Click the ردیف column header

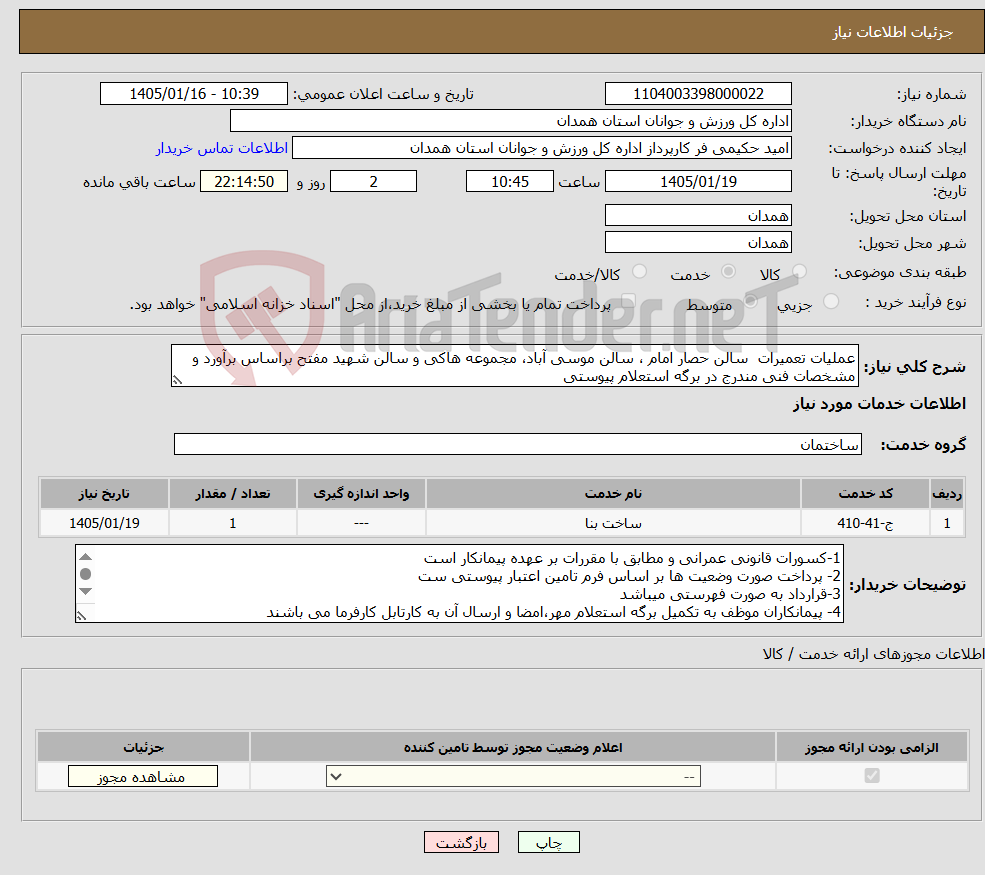click(947, 494)
